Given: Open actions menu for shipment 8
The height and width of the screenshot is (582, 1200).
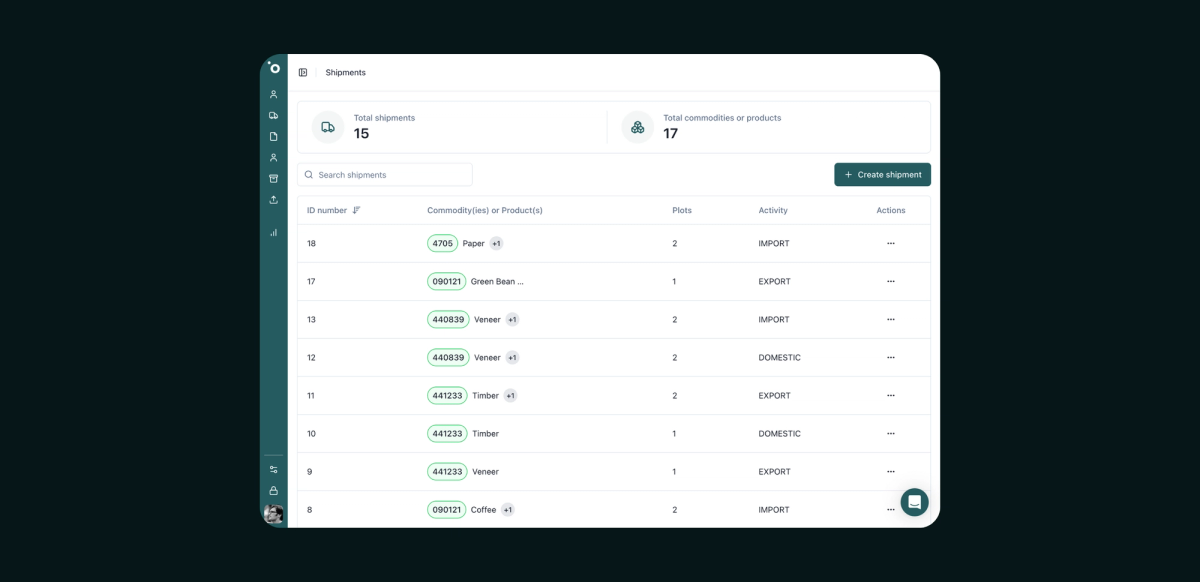Looking at the screenshot, I should [x=891, y=509].
